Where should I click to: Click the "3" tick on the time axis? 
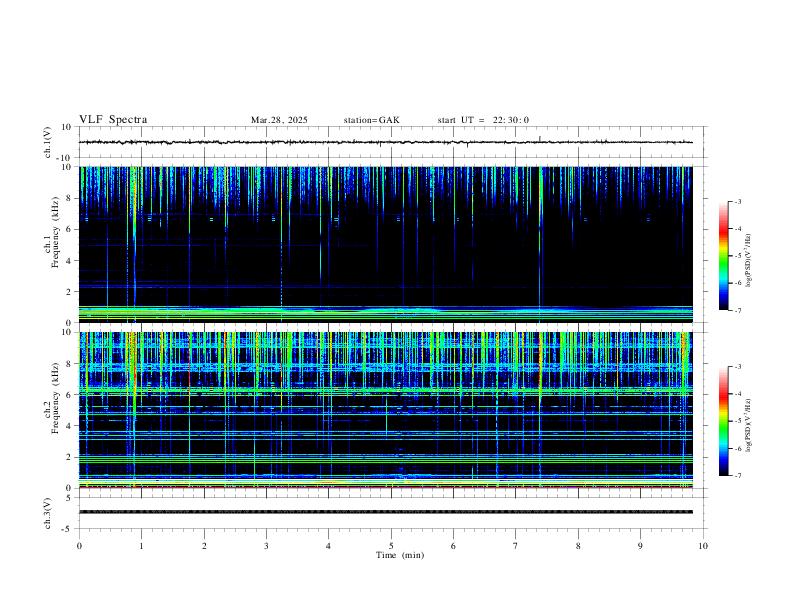266,546
